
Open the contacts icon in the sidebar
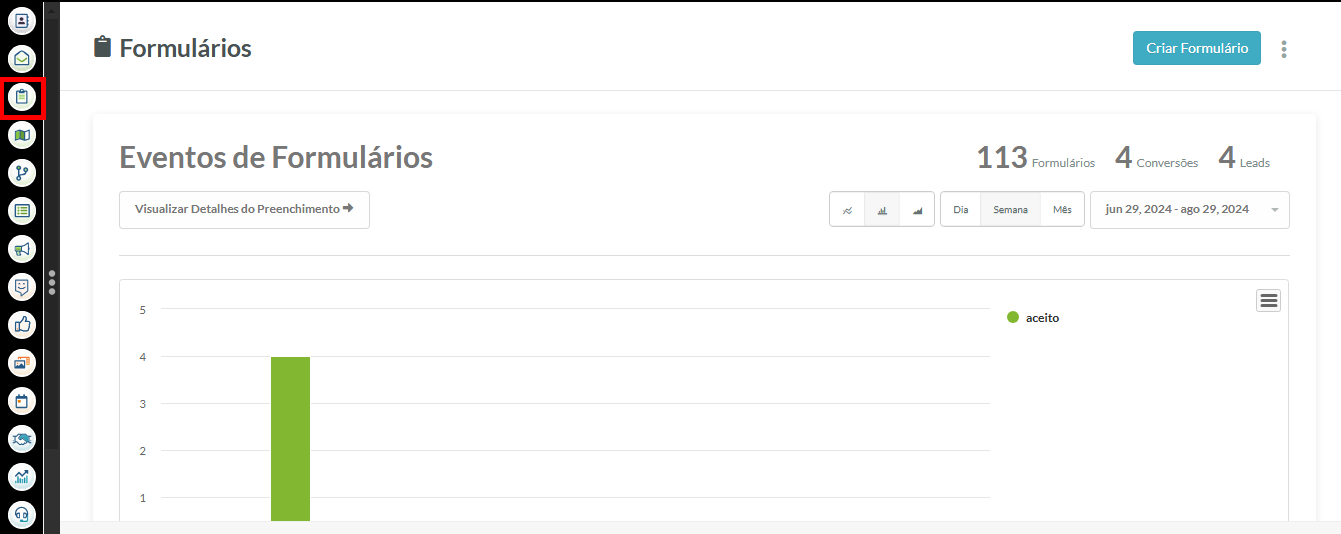[22, 20]
